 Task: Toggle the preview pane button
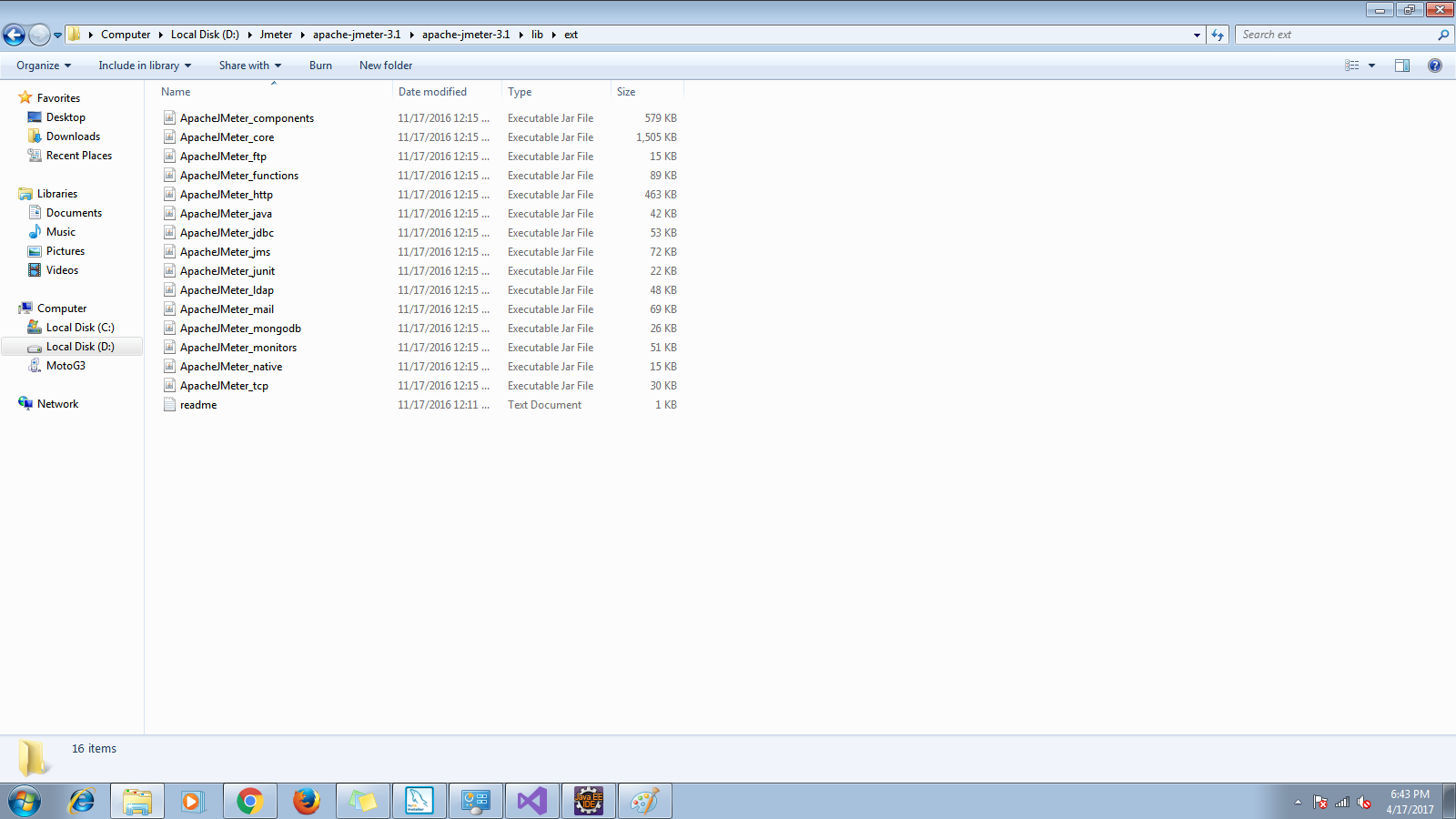(1401, 66)
